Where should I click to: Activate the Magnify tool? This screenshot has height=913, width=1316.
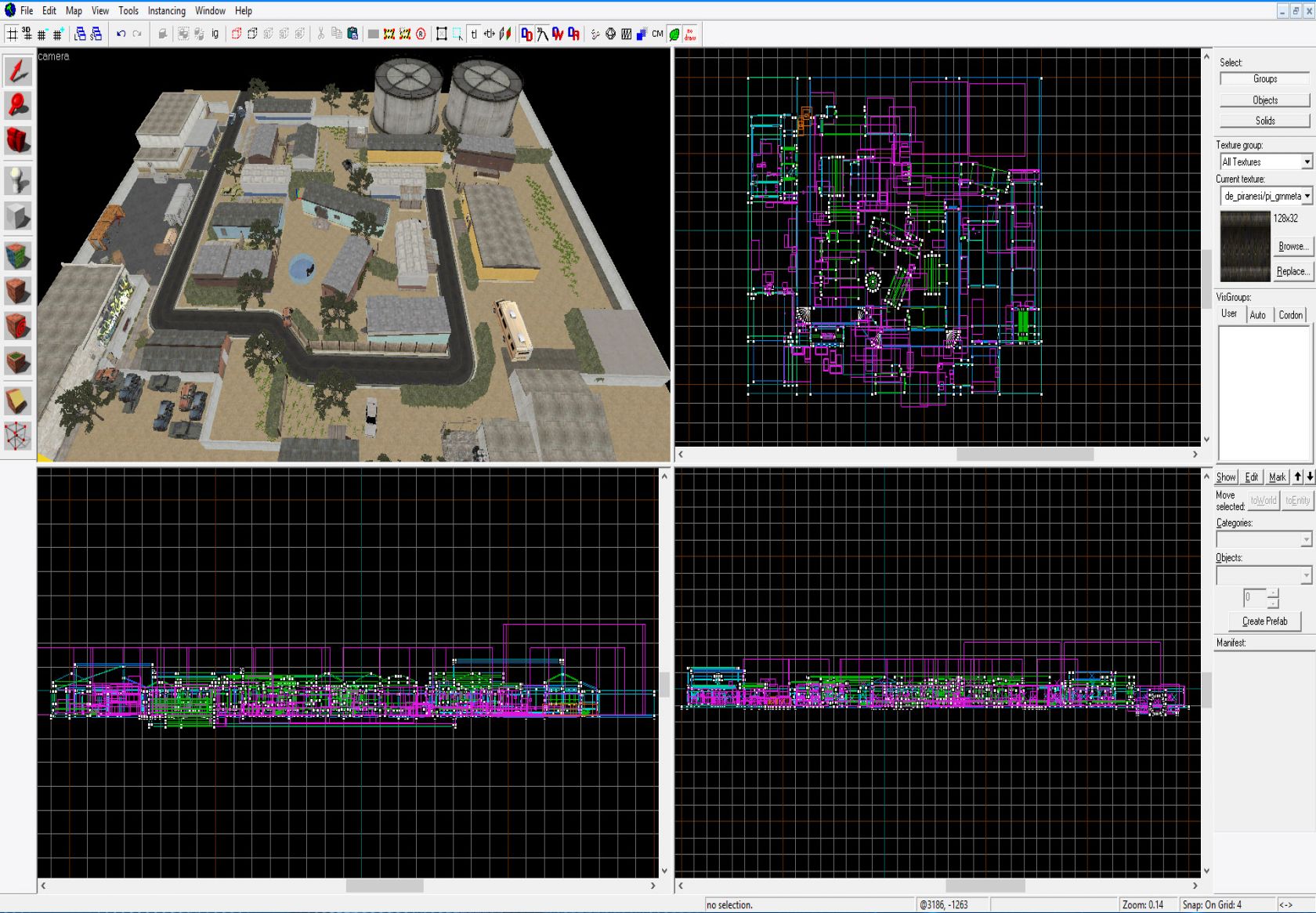18,106
